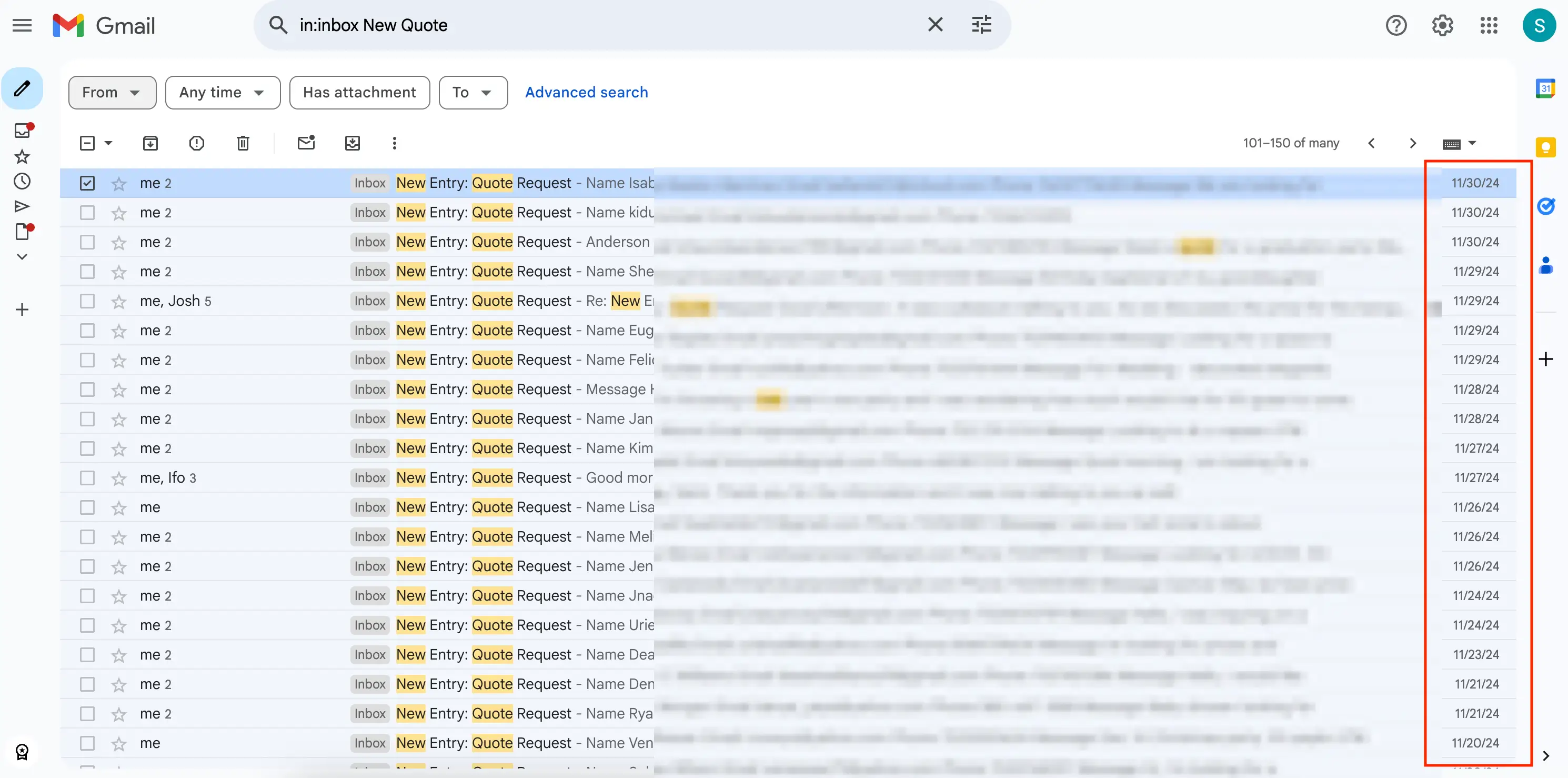Screen dimensions: 1568x778
Task: Open the From filter dropdown
Action: [x=112, y=92]
